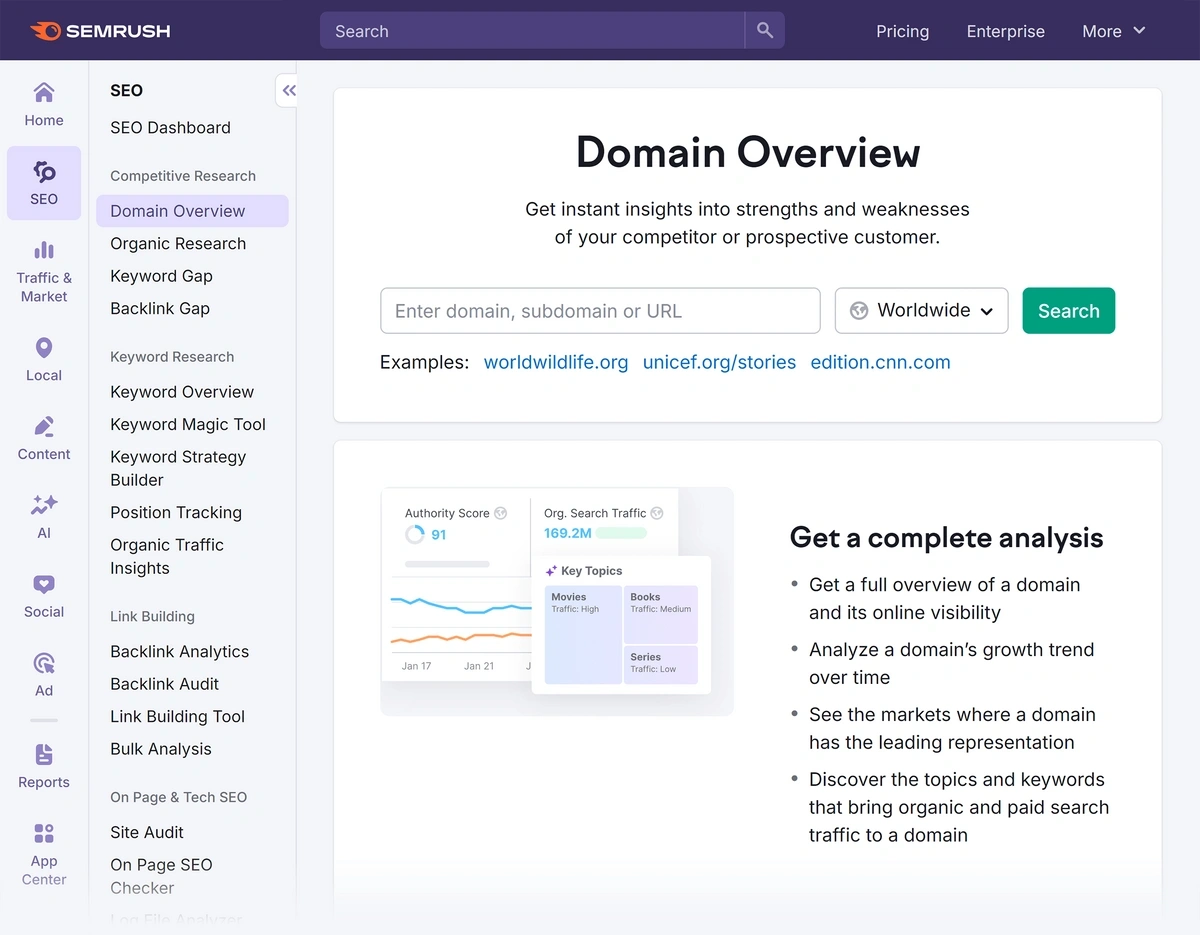
Task: Open Keyword Magic Tool
Action: pyautogui.click(x=188, y=424)
